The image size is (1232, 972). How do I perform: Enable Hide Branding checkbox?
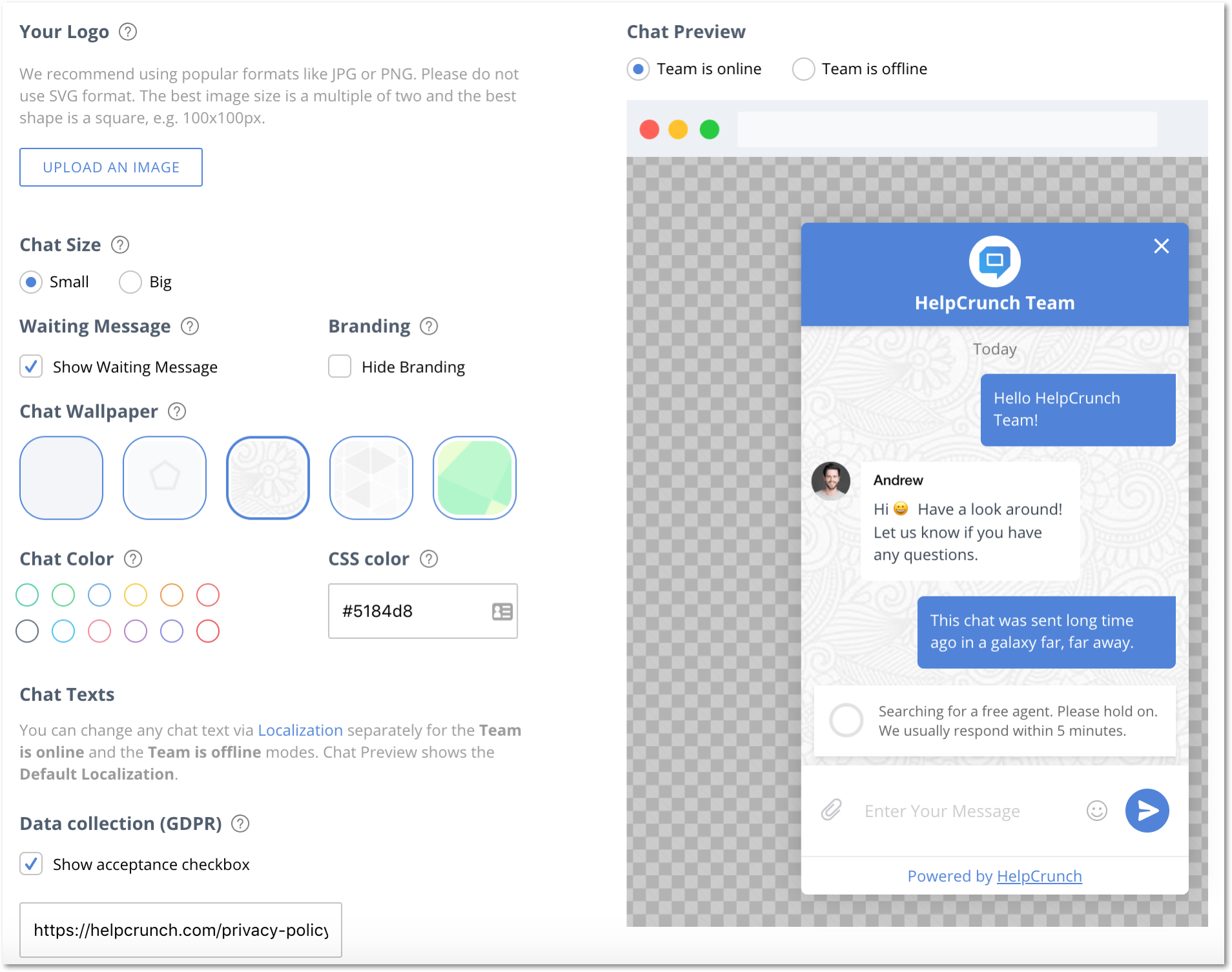pos(340,367)
